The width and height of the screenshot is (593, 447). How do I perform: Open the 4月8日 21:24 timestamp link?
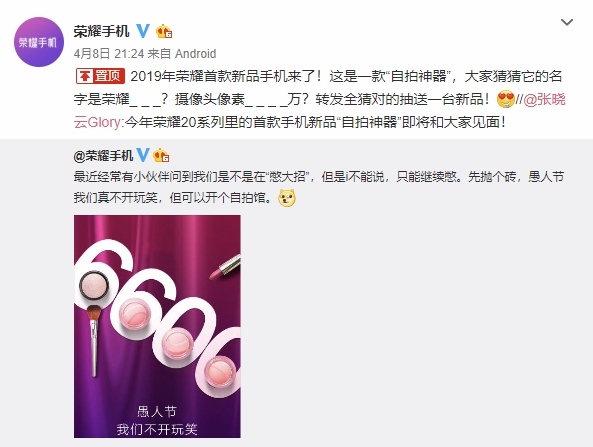(x=109, y=53)
